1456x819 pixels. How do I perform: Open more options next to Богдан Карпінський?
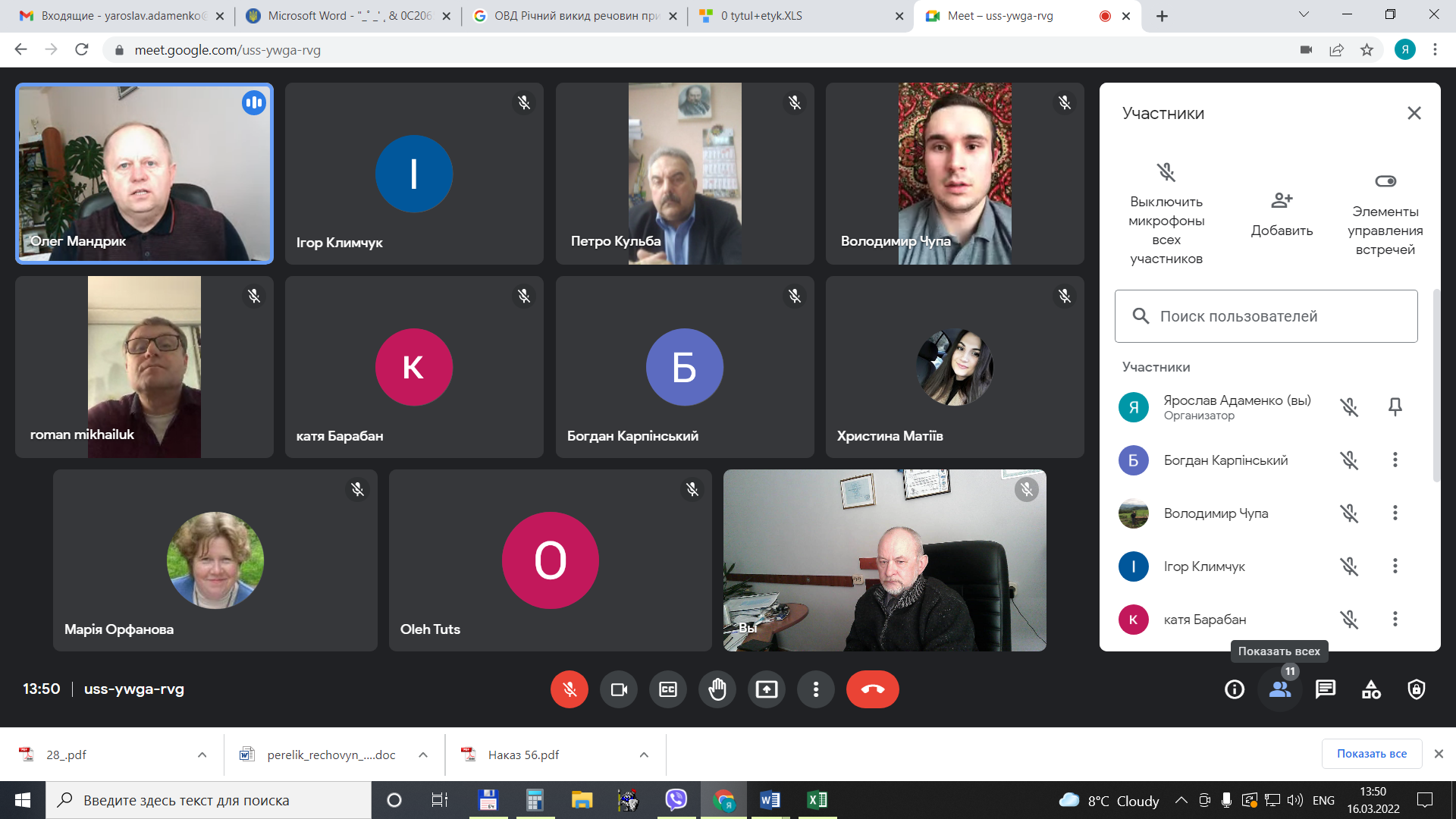(x=1395, y=460)
